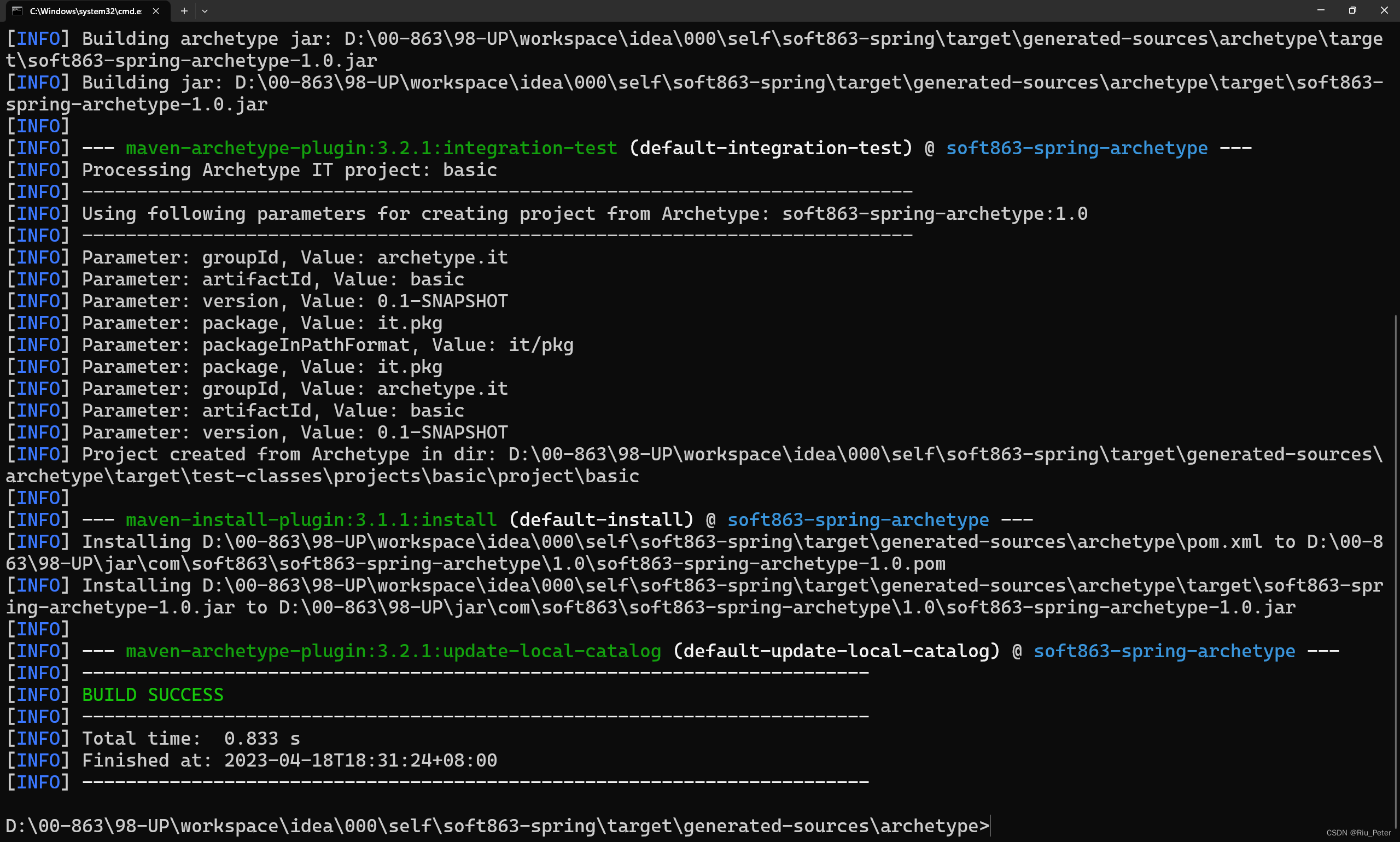Click first 'version, Value: 0.1-SNAPSHOT' line
1400x842 pixels.
pos(257,301)
